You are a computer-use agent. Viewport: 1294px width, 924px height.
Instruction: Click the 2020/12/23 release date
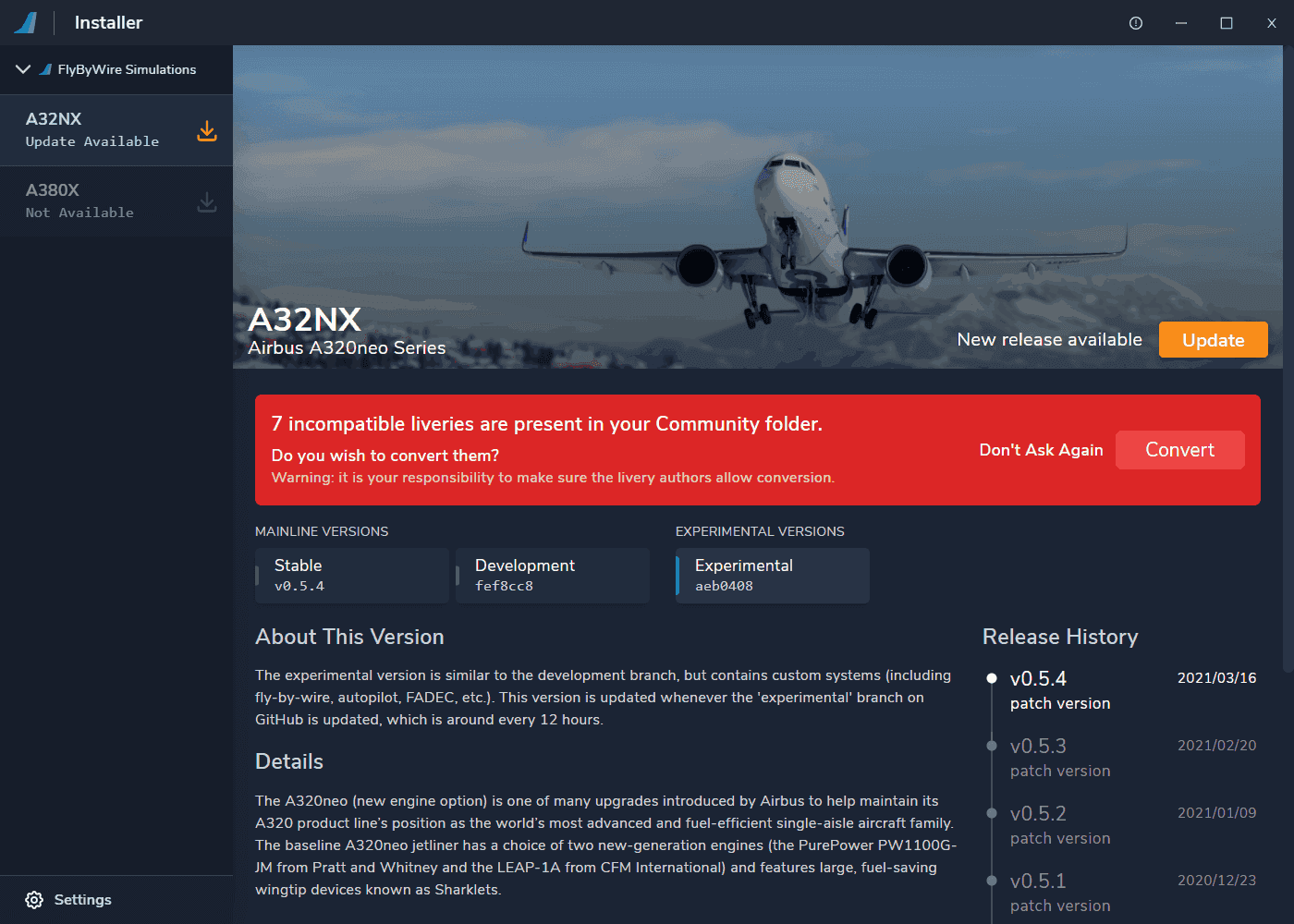point(1216,881)
